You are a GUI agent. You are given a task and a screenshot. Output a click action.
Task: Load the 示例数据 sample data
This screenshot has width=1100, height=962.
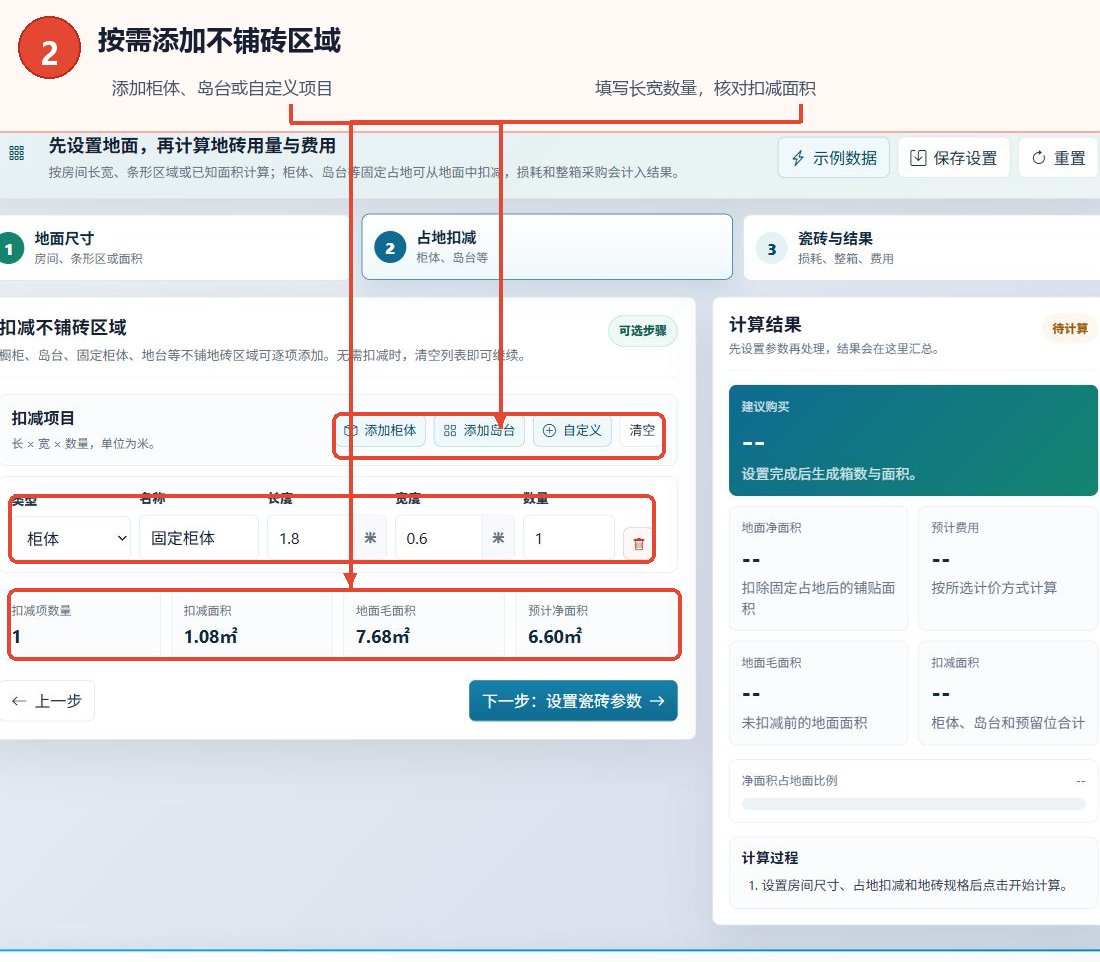point(833,158)
